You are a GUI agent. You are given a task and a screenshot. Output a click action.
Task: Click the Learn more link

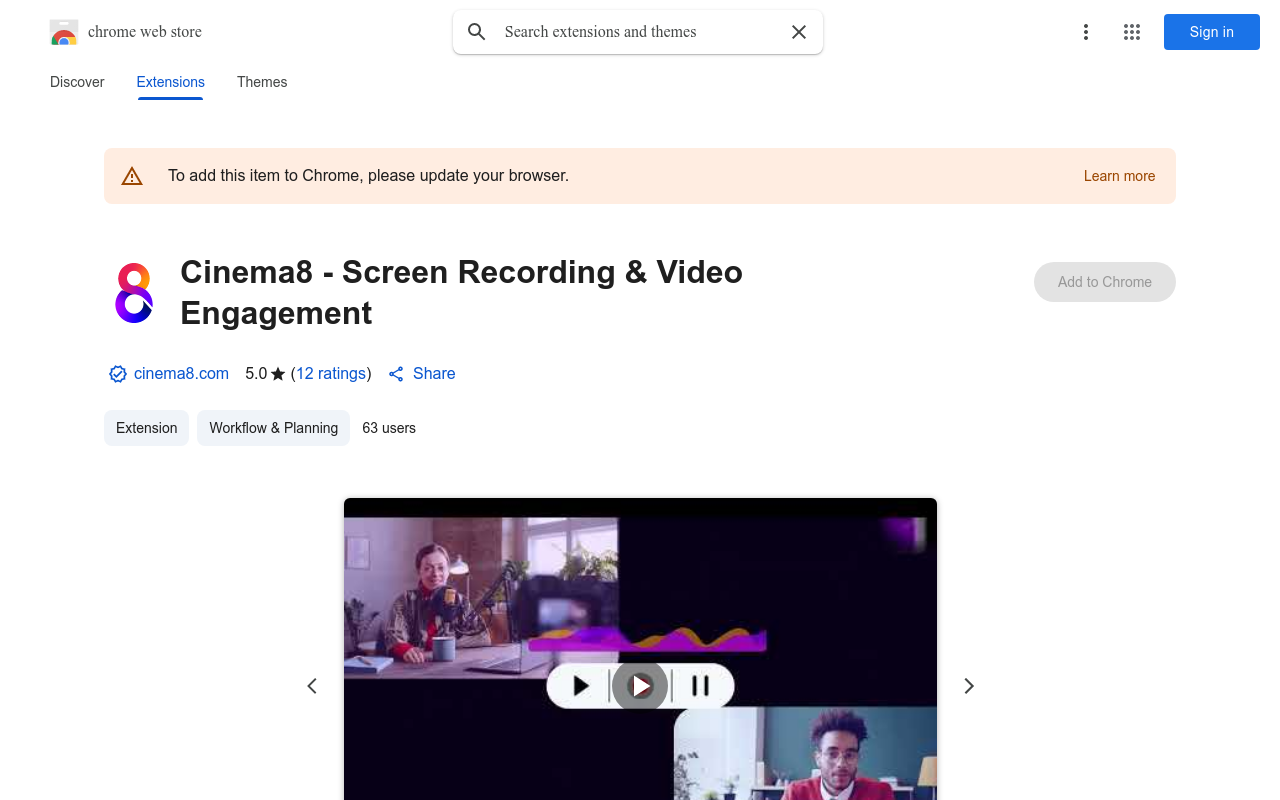coord(1119,176)
